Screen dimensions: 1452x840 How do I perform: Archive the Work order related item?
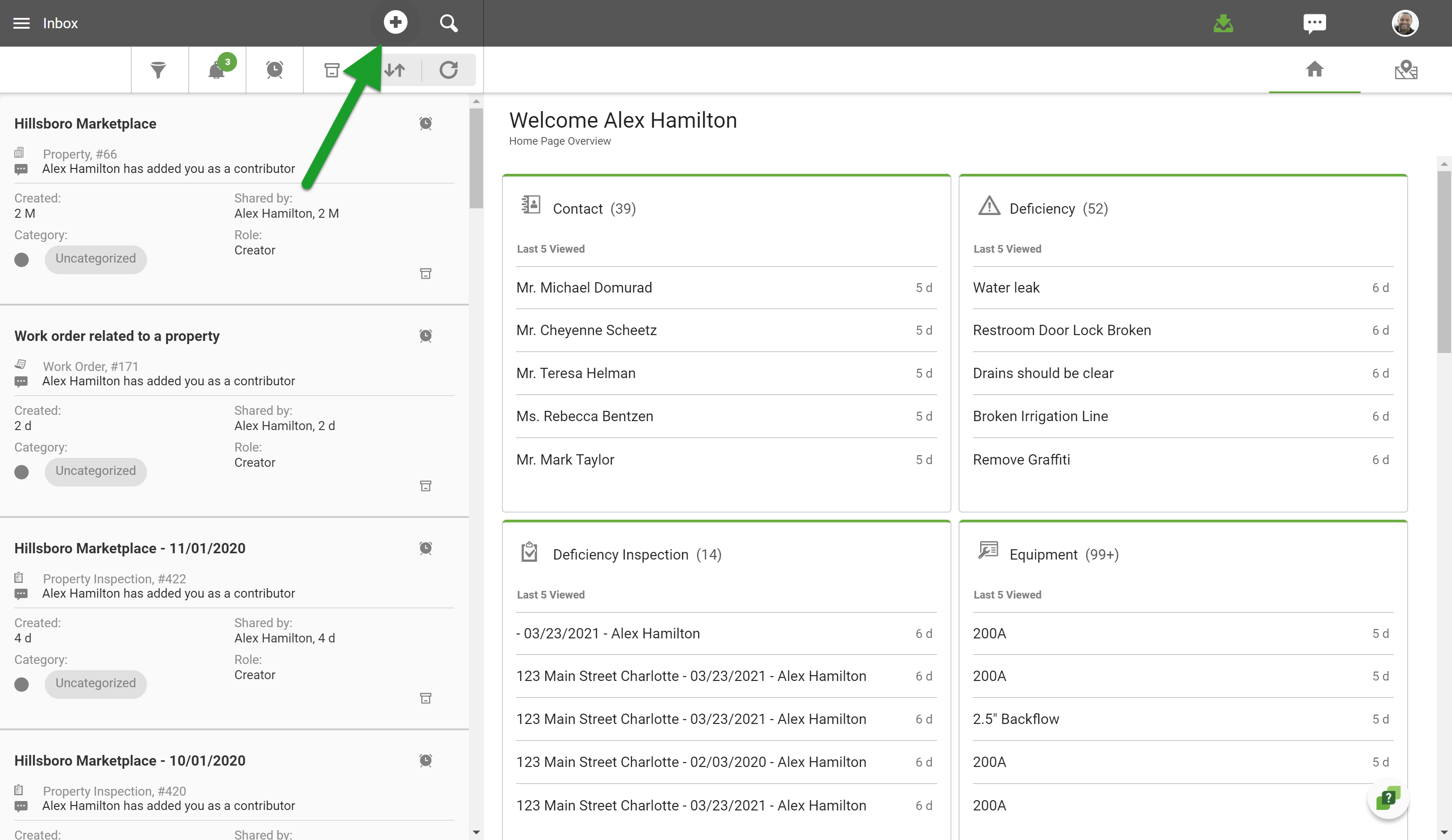pos(425,486)
